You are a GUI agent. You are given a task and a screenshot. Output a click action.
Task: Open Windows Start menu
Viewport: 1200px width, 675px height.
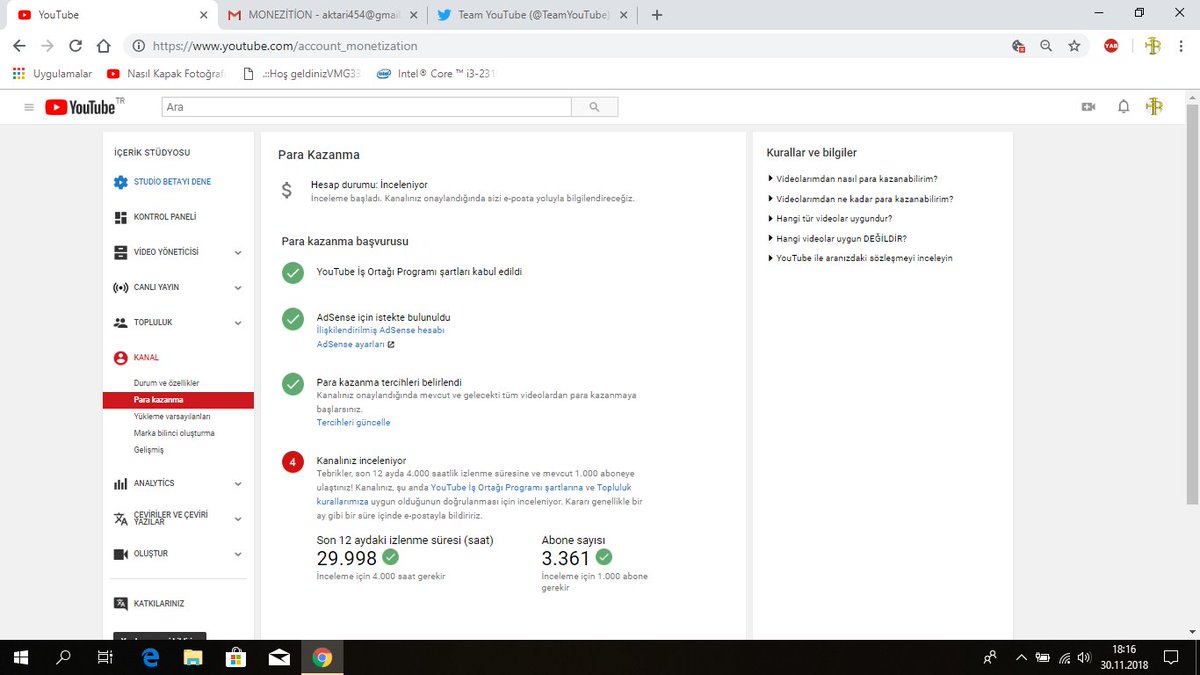(x=20, y=657)
